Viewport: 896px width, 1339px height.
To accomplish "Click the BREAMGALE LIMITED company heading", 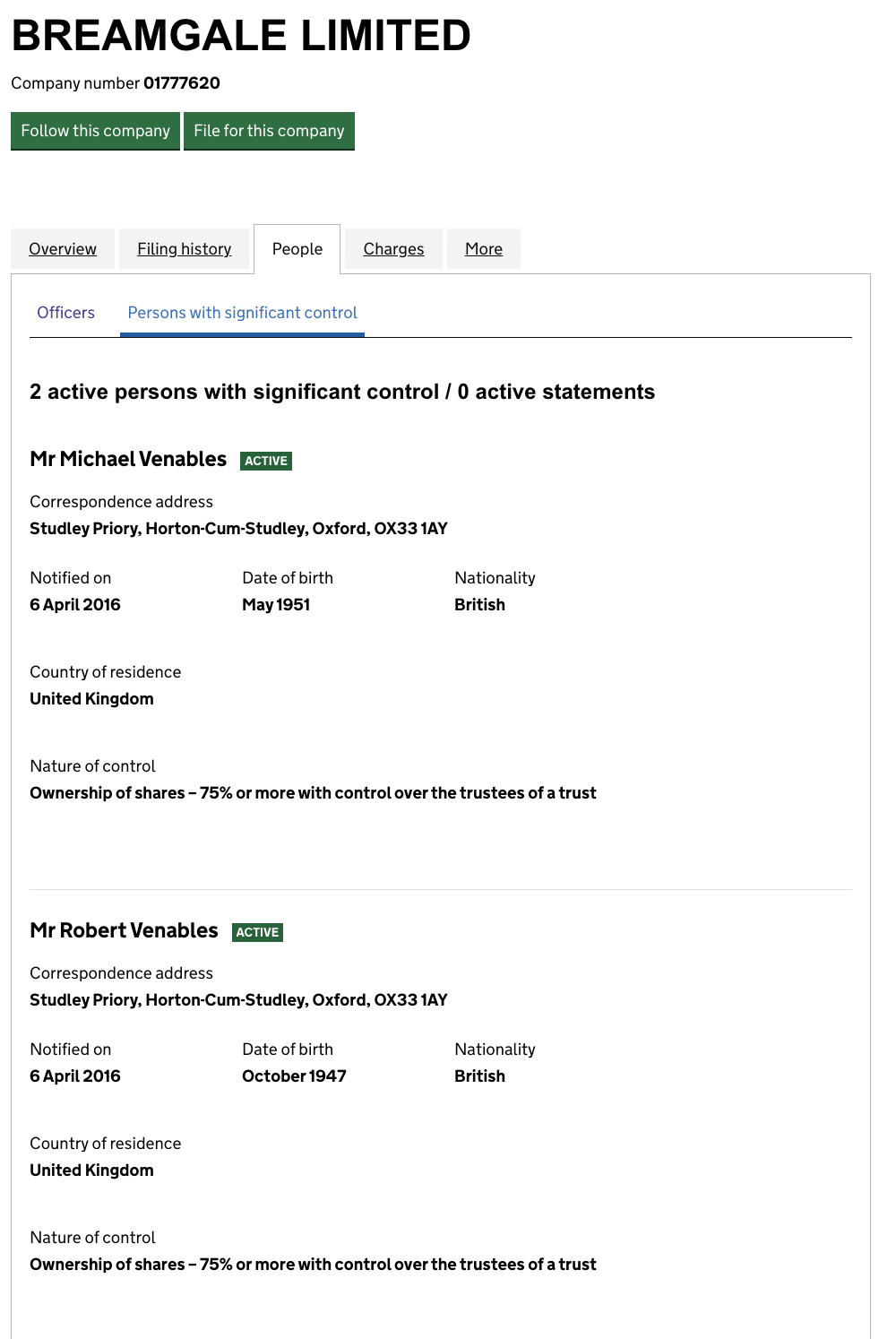I will 240,36.
